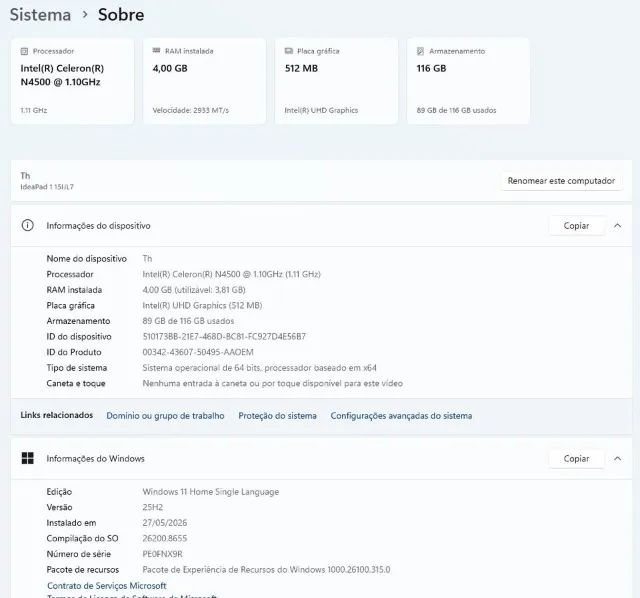The height and width of the screenshot is (598, 640).
Task: Open the Placa gráfica 512 MB card
Action: (336, 81)
